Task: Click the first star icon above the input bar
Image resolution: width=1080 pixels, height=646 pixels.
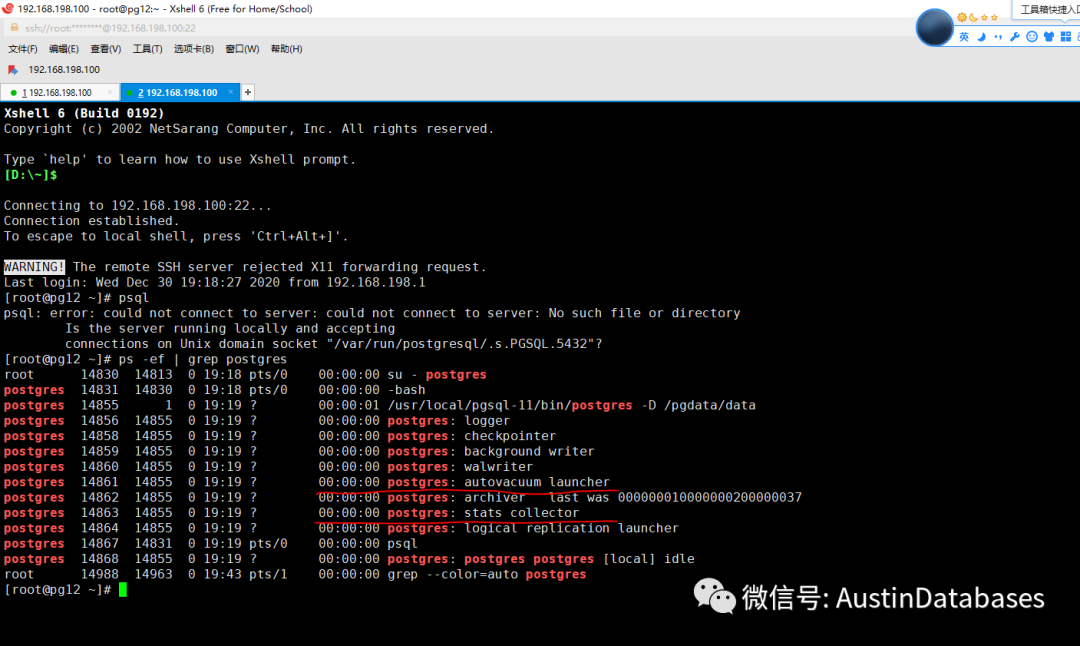Action: click(x=984, y=18)
